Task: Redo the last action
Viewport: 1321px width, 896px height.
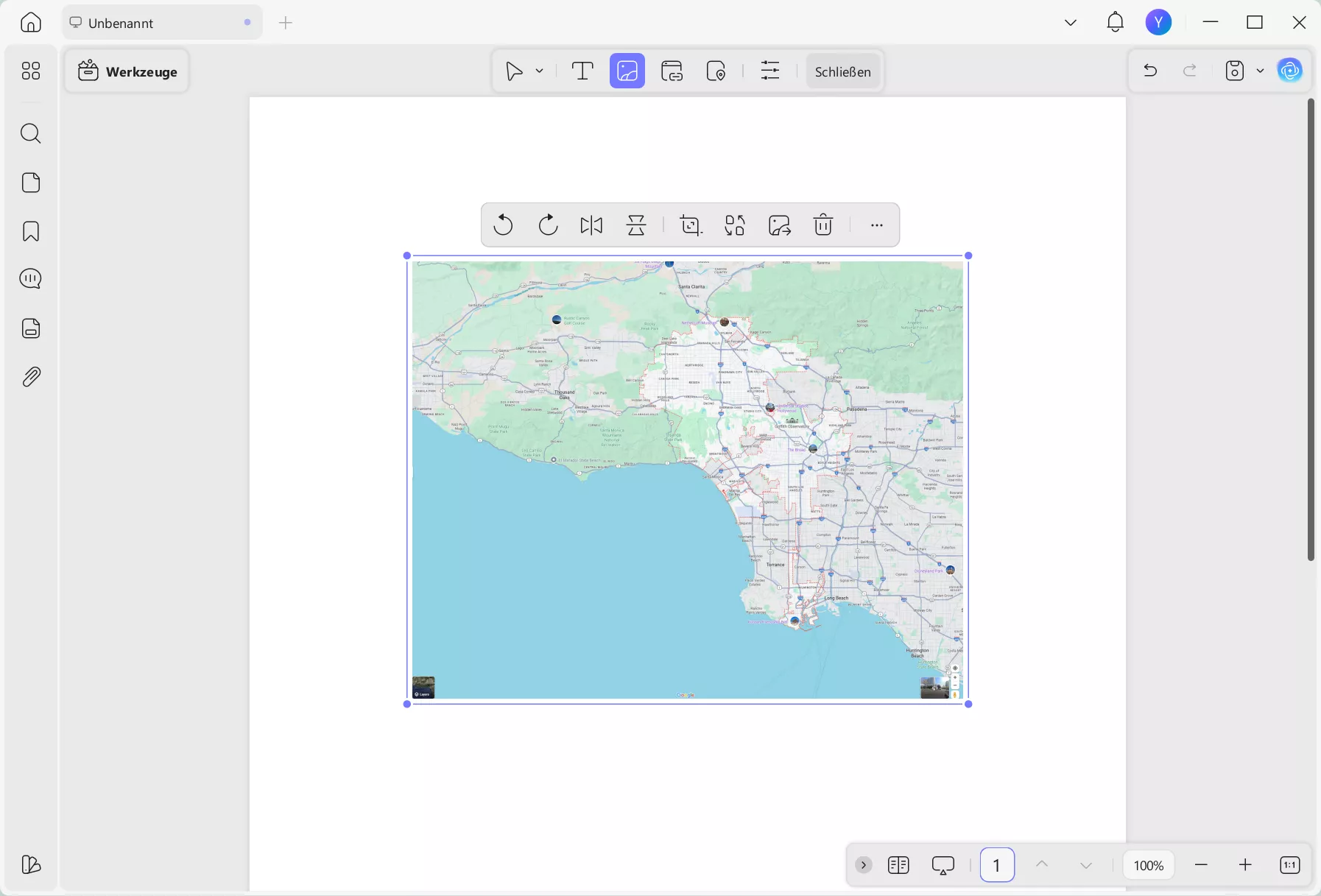Action: click(1190, 71)
